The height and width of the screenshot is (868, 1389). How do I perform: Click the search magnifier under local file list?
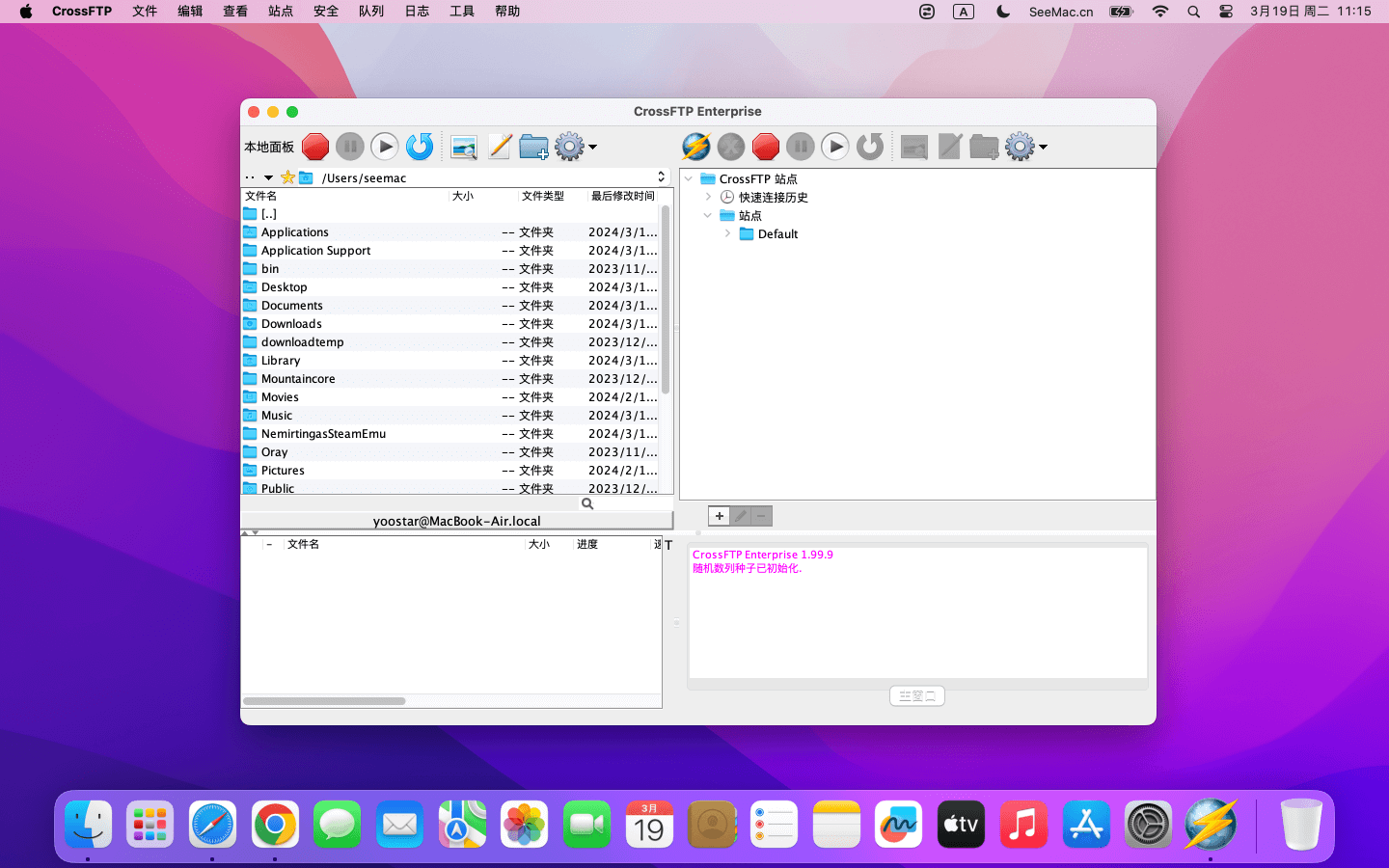point(587,503)
